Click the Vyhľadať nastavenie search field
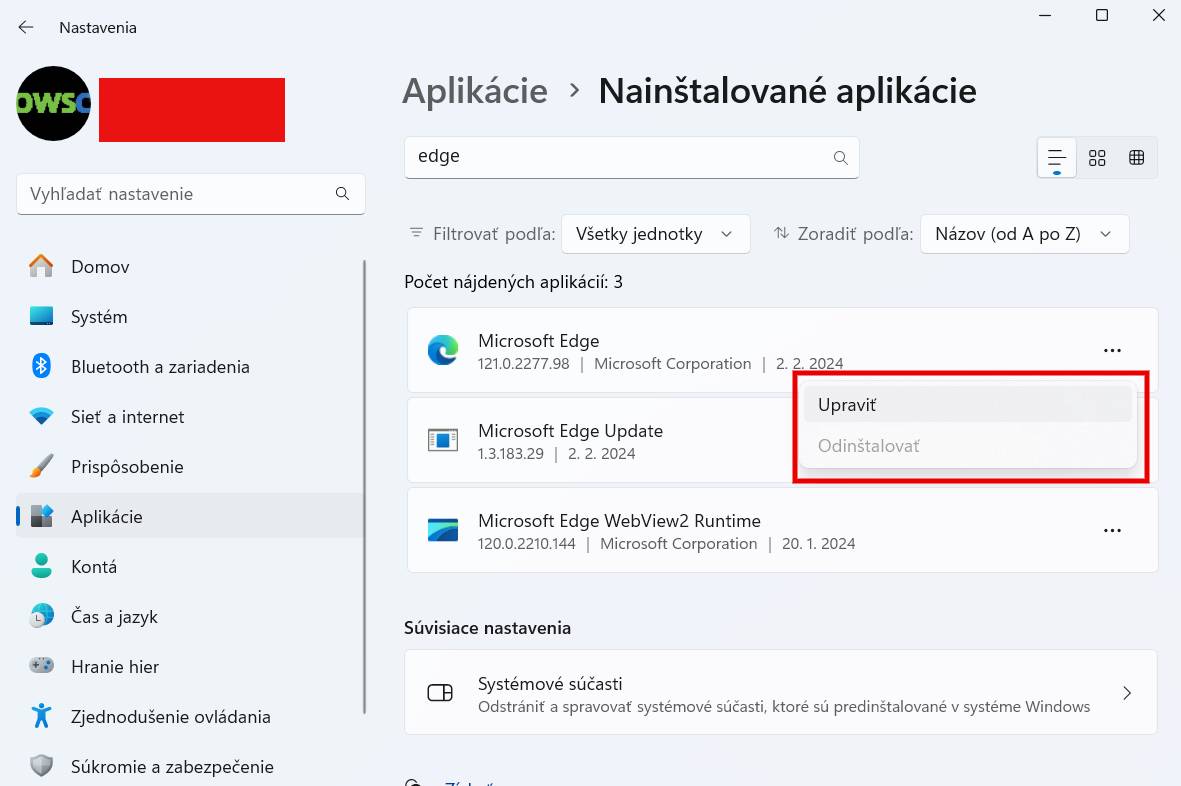The width and height of the screenshot is (1181, 786). click(x=191, y=194)
